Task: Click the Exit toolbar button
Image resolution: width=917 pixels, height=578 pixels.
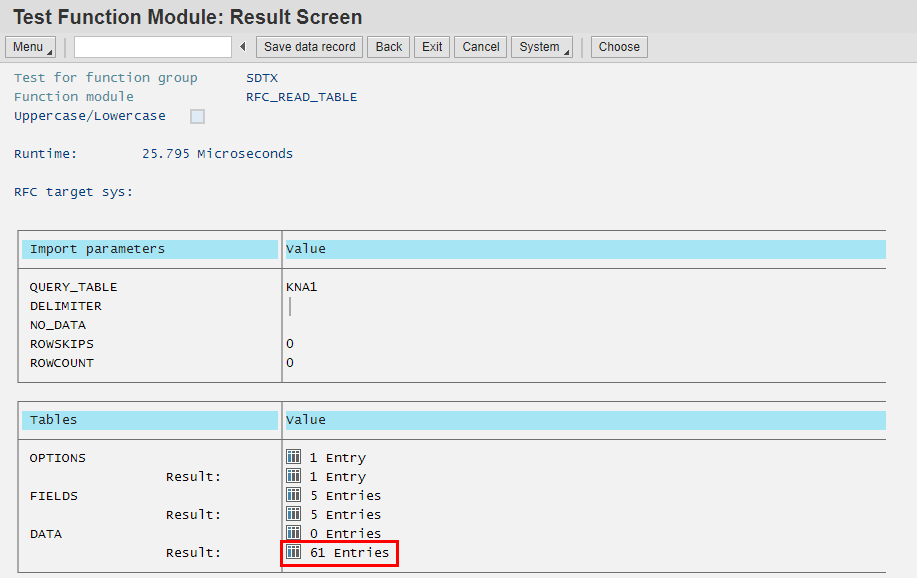Action: coord(432,47)
